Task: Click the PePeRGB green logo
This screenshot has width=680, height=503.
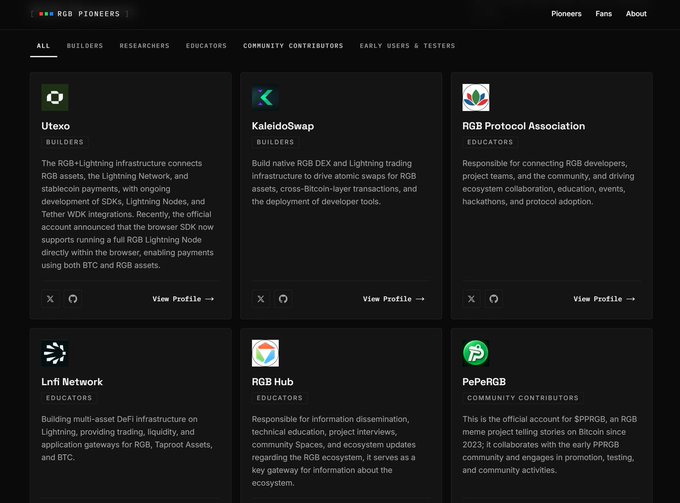Action: pos(476,353)
